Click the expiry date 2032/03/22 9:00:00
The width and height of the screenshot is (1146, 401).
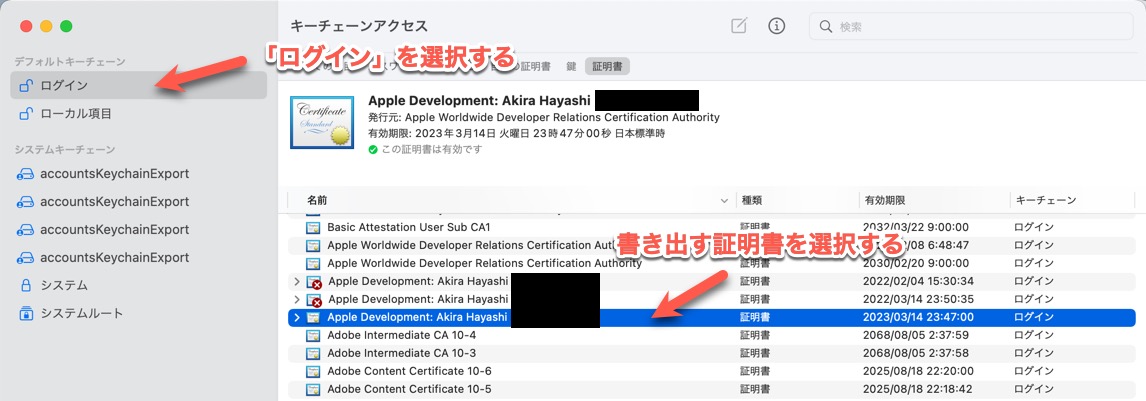[x=916, y=227]
